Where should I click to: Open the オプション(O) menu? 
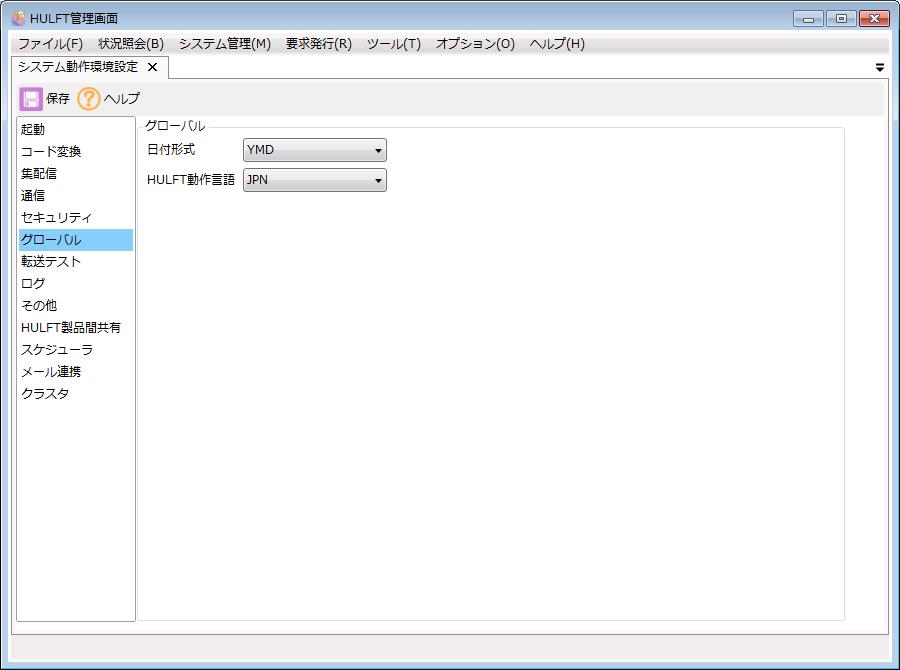(475, 44)
